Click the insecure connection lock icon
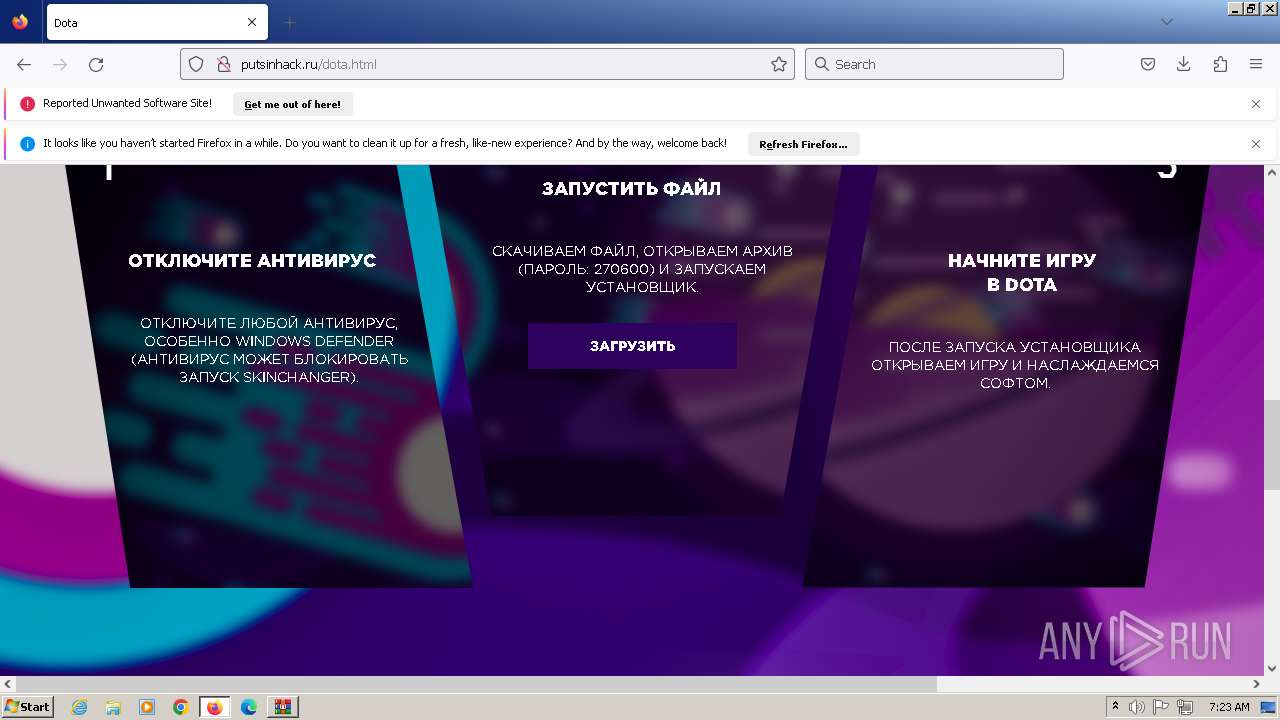Image resolution: width=1280 pixels, height=720 pixels. pos(223,64)
